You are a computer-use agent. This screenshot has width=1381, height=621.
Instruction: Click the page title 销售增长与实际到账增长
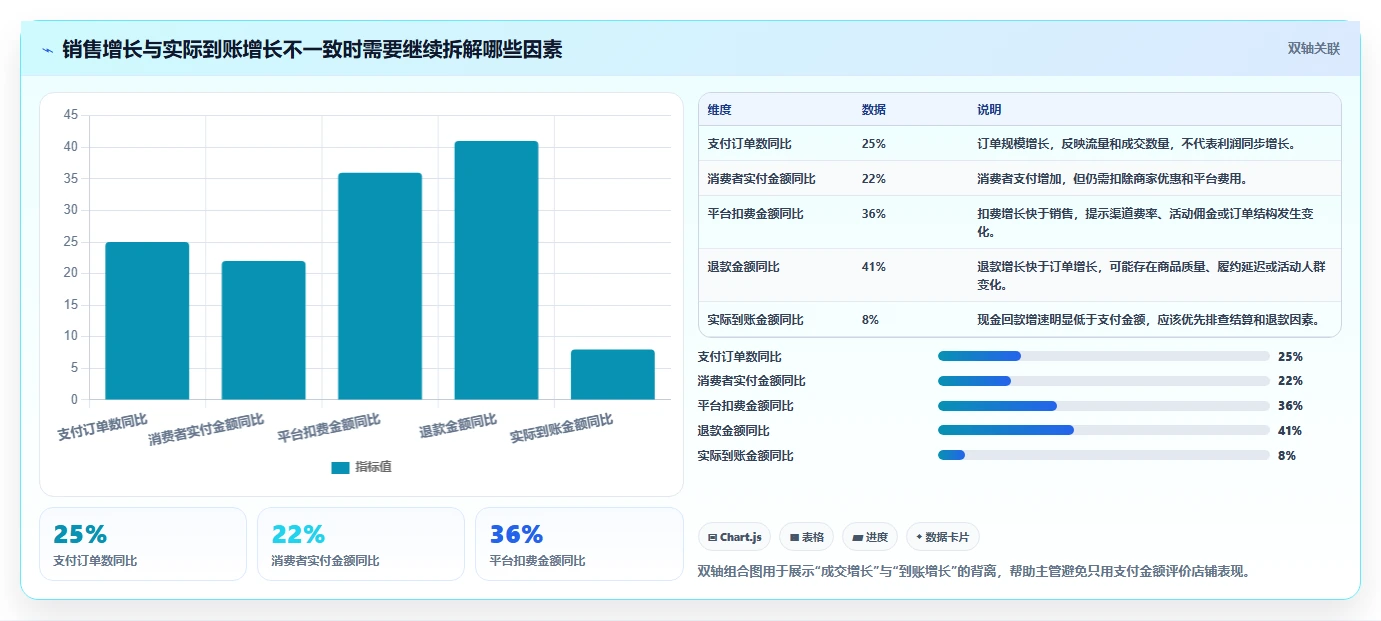(312, 49)
